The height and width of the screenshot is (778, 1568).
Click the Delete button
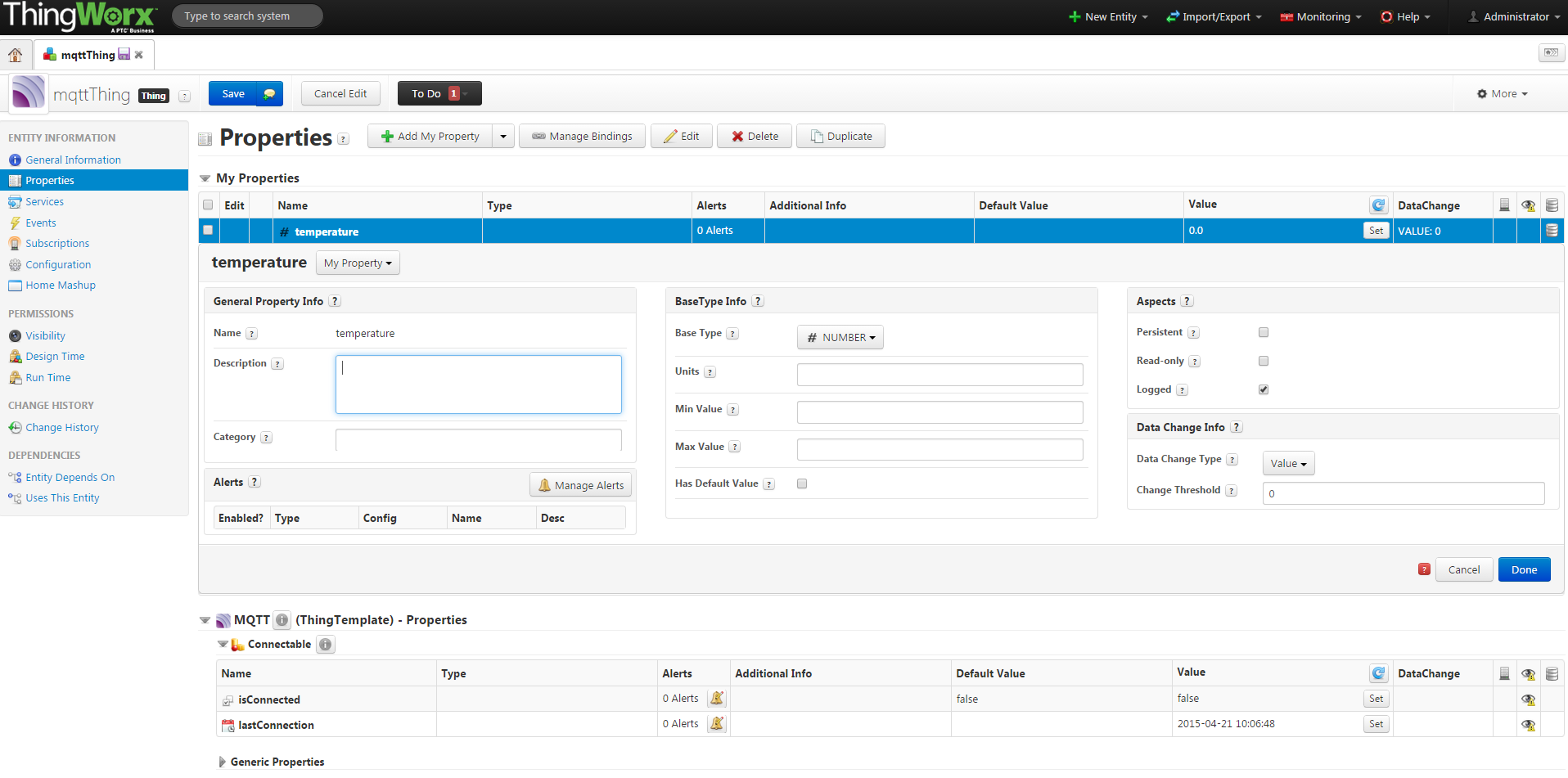755,137
